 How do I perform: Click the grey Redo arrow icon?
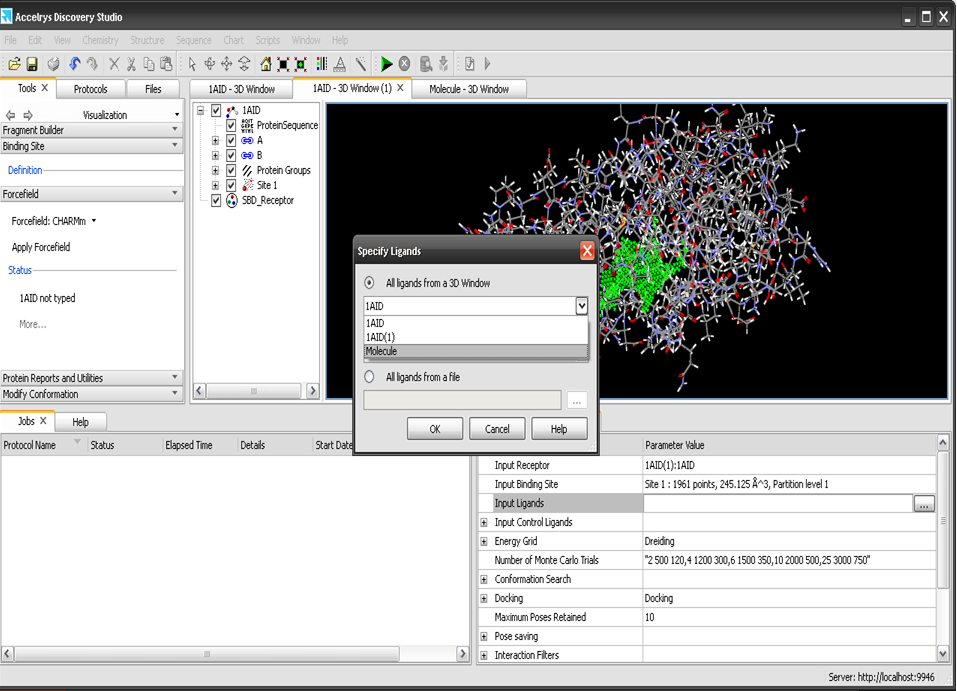pyautogui.click(x=92, y=64)
